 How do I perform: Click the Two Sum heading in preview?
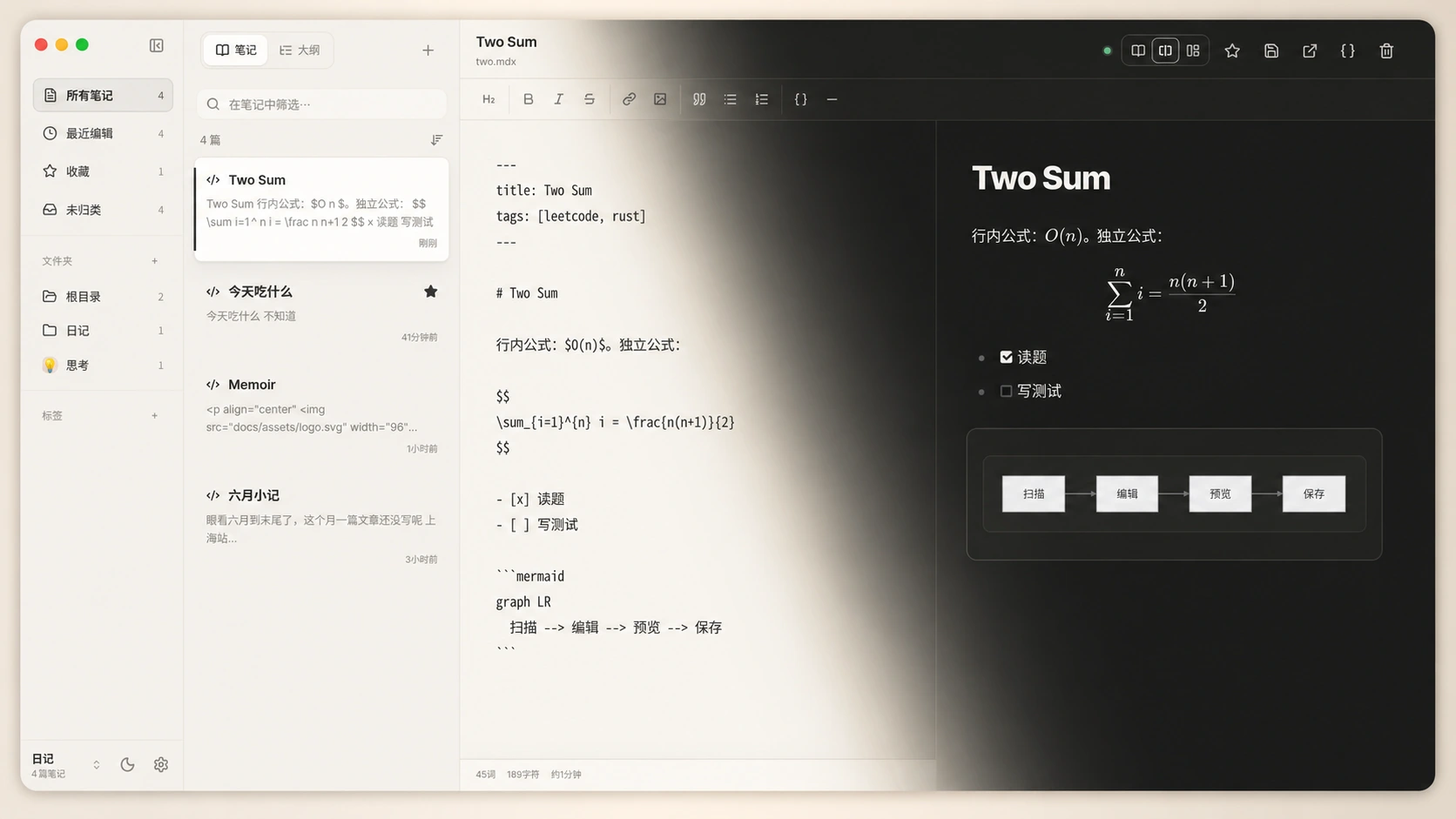1041,178
